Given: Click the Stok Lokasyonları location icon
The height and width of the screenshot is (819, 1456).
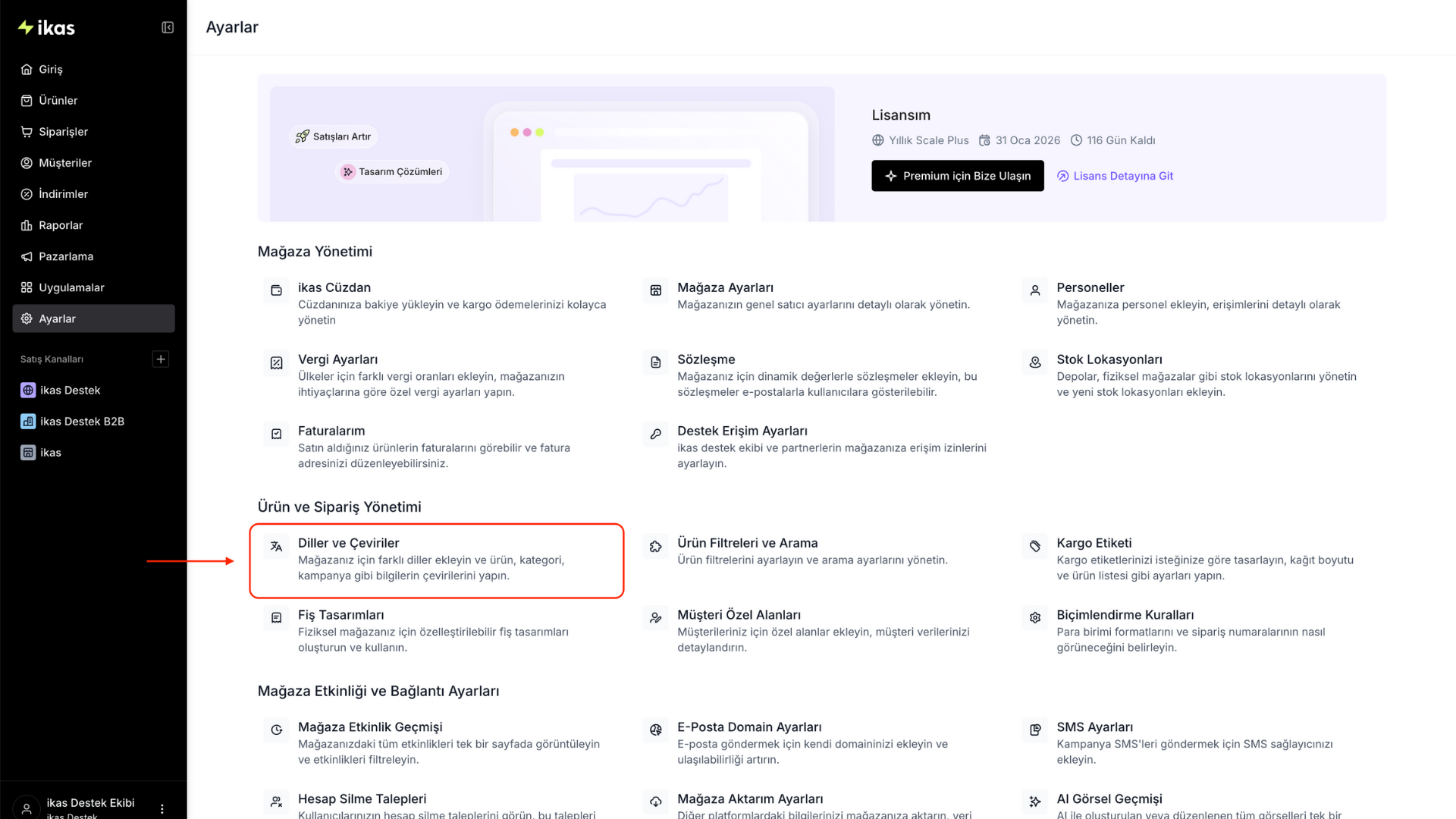Looking at the screenshot, I should tap(1035, 362).
